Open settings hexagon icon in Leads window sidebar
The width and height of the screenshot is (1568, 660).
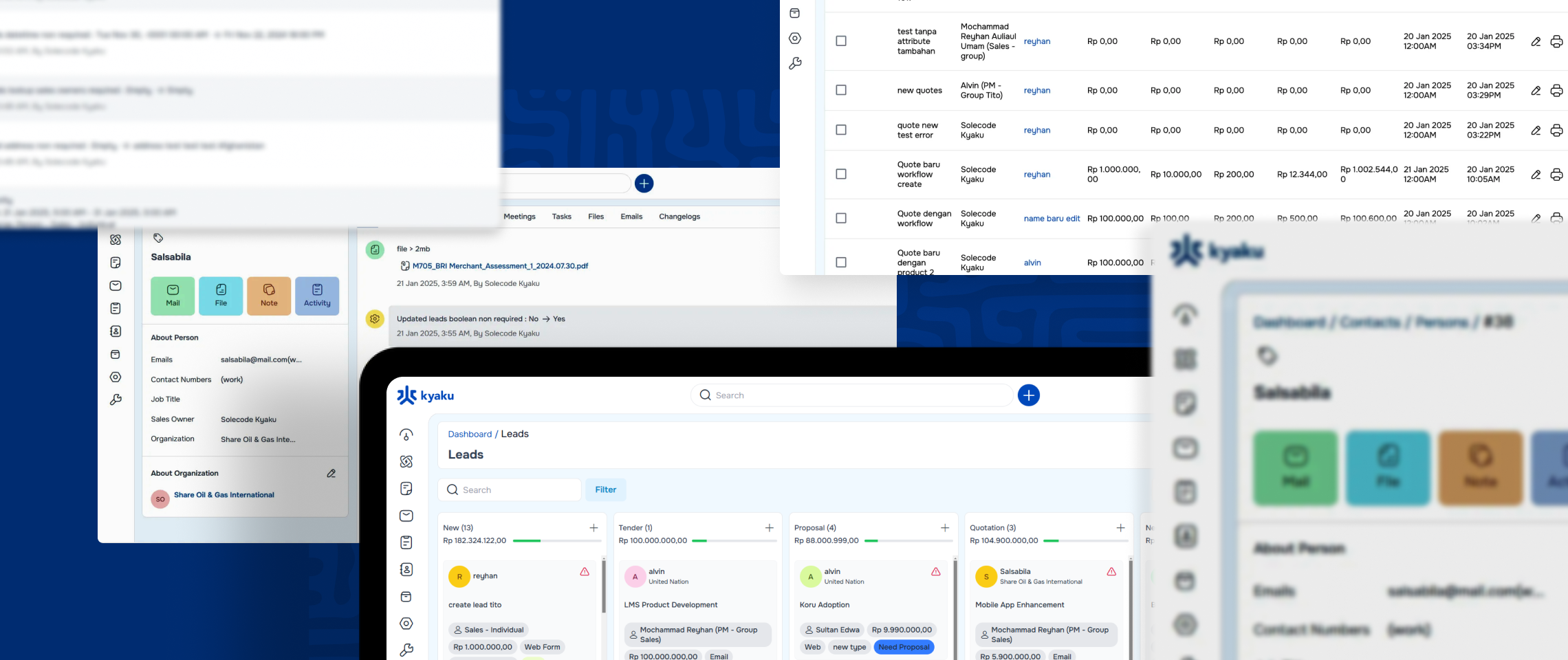coord(406,624)
